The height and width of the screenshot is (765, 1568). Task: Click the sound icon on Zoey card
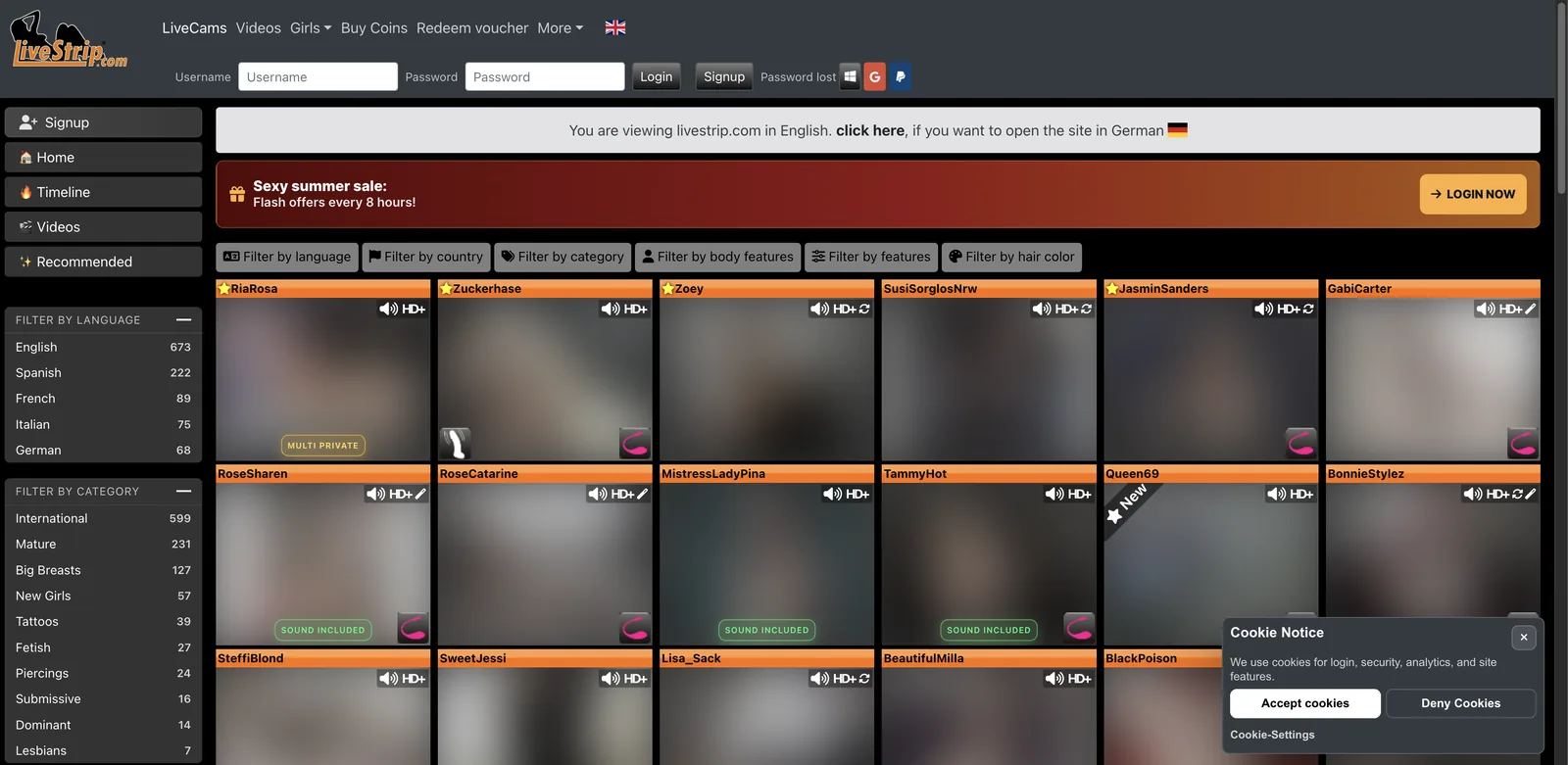[819, 309]
